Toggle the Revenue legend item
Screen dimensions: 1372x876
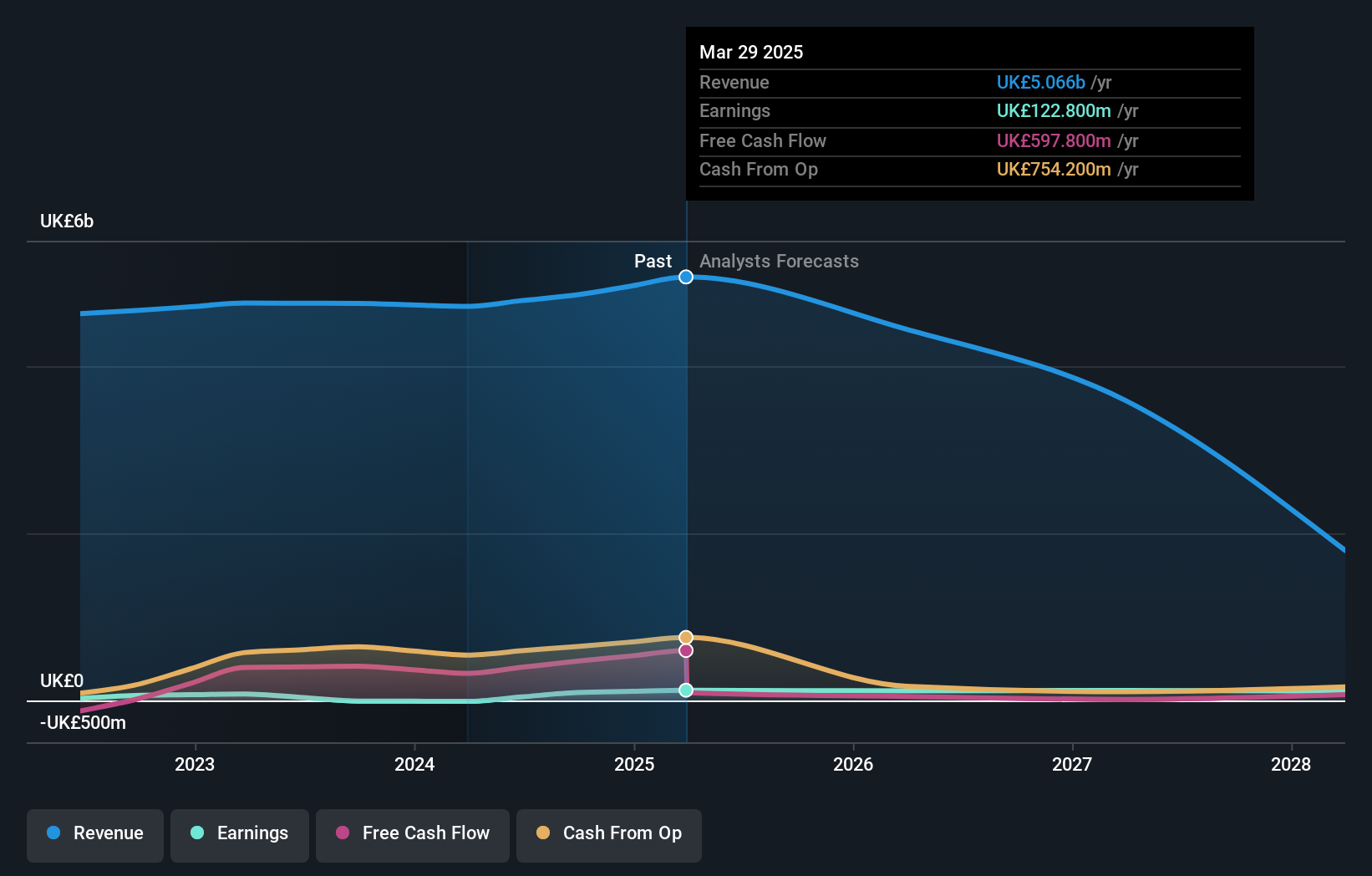[x=94, y=833]
